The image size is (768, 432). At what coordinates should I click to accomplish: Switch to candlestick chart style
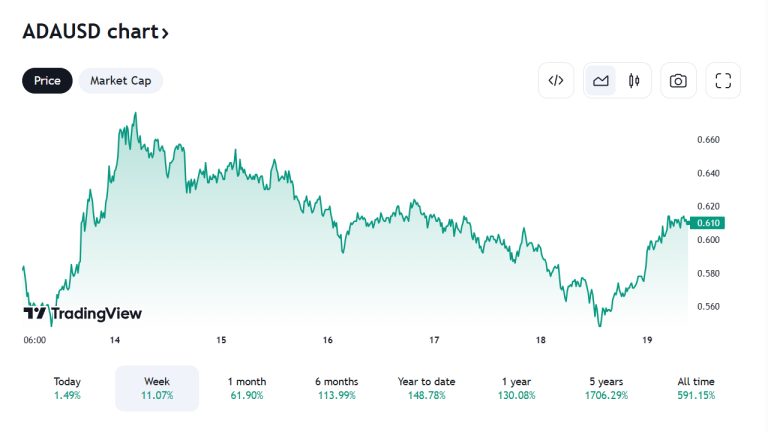click(x=634, y=81)
